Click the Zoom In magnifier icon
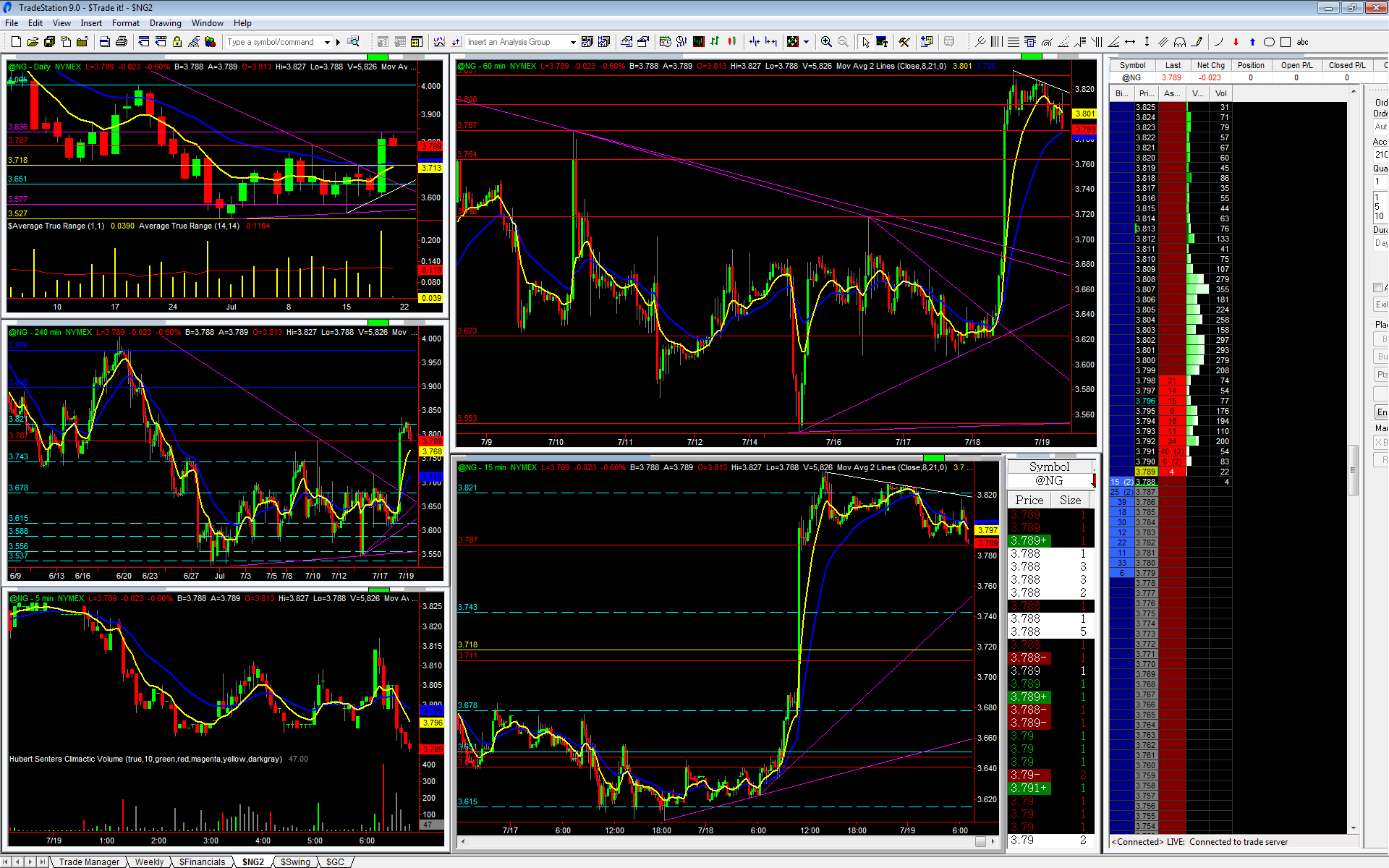This screenshot has height=868, width=1389. pyautogui.click(x=826, y=42)
